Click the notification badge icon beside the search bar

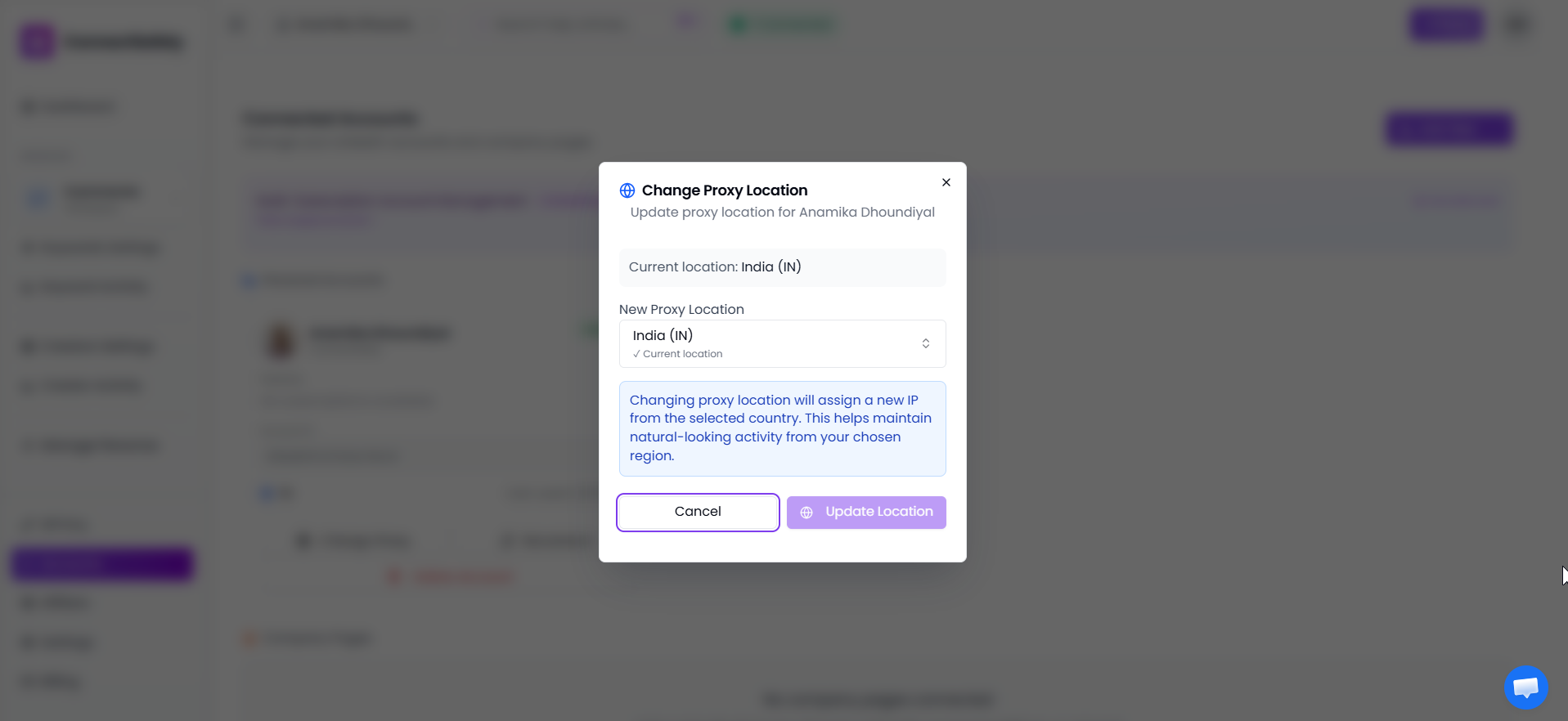(687, 21)
